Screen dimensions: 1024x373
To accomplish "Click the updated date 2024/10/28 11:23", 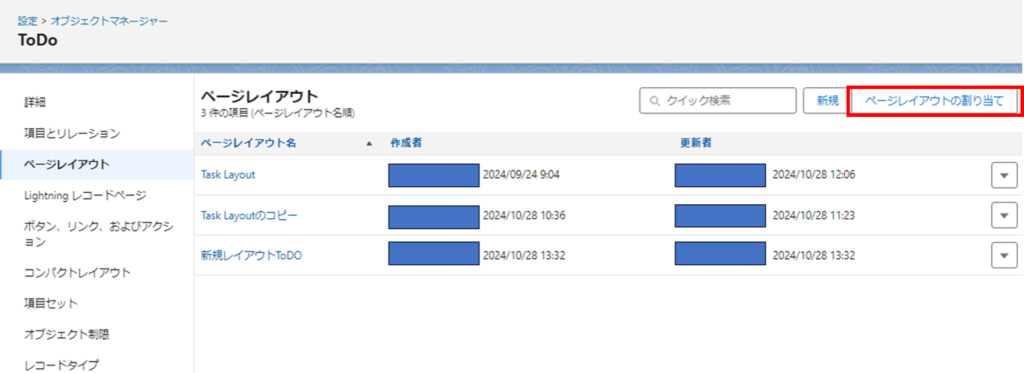I will 813,216.
